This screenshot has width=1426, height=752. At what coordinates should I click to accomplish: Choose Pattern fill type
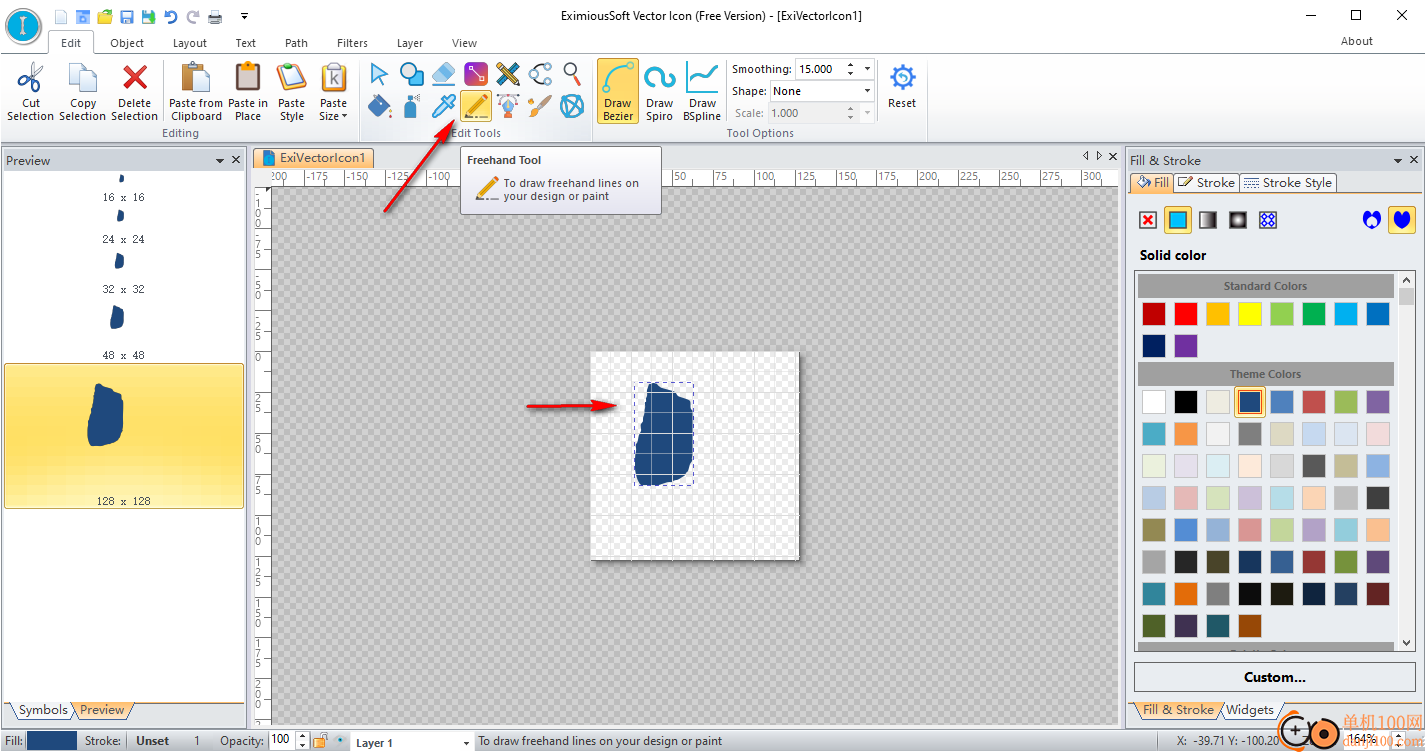point(1268,220)
